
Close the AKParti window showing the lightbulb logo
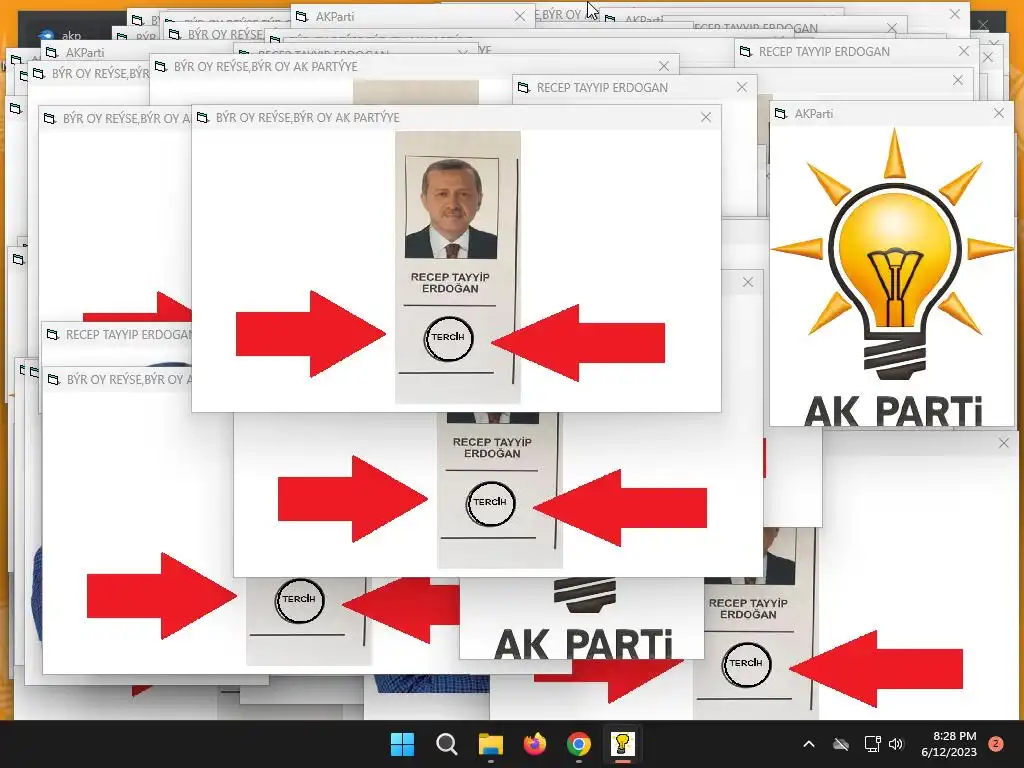point(999,113)
